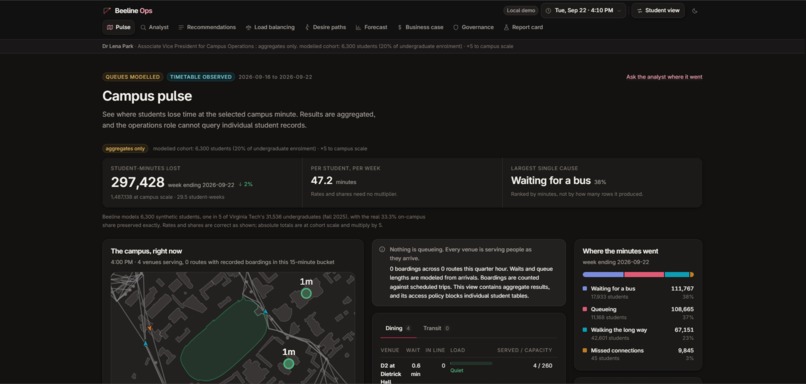Image resolution: width=806 pixels, height=384 pixels.
Task: Click the Analyst magnifier icon
Action: tap(143, 27)
